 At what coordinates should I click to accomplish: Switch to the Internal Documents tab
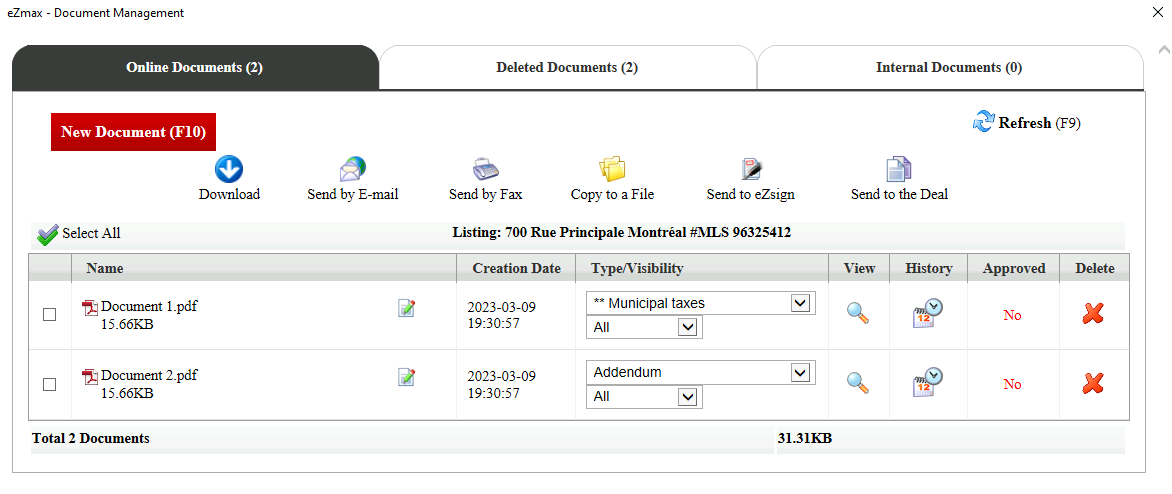point(949,67)
